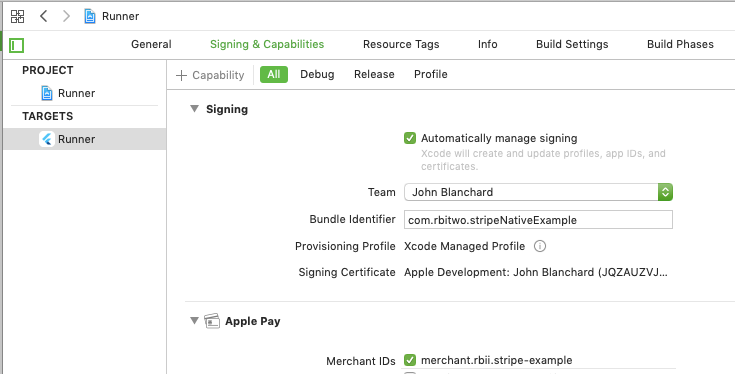Click the Bundle Identifier text field
Screen dimensions: 735x374
coord(538,220)
